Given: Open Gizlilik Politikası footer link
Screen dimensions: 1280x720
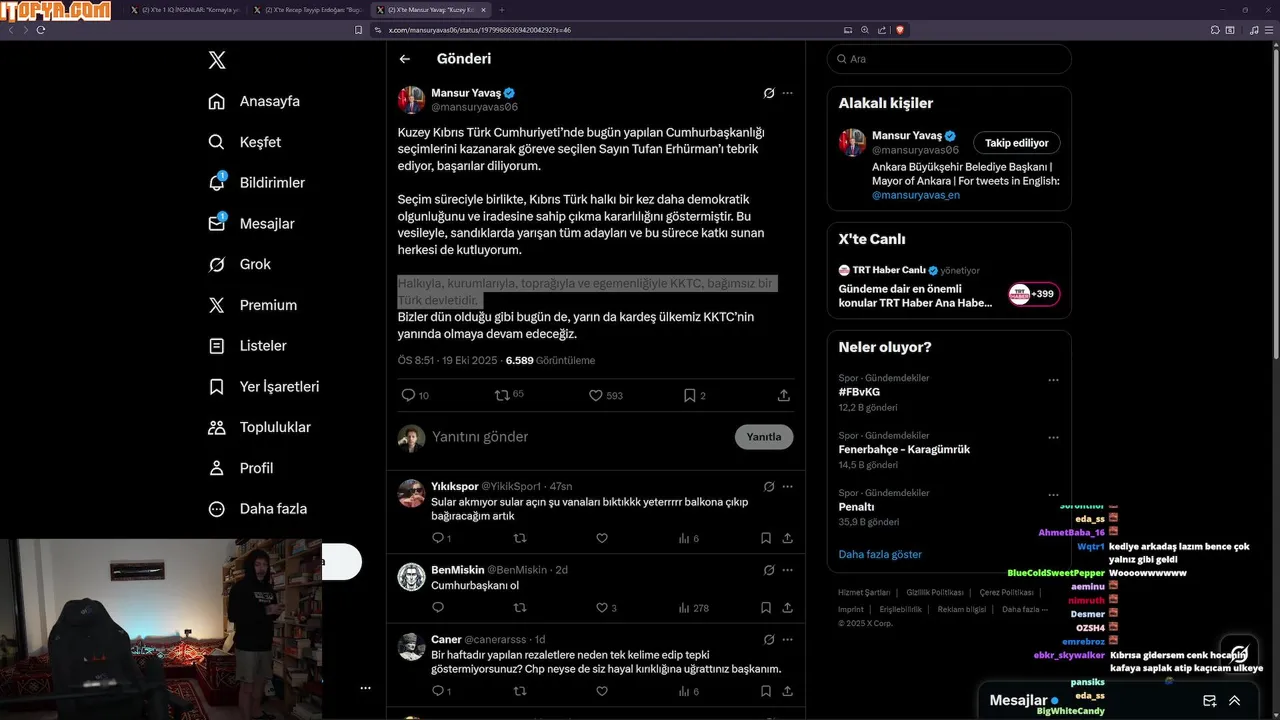Looking at the screenshot, I should [935, 593].
